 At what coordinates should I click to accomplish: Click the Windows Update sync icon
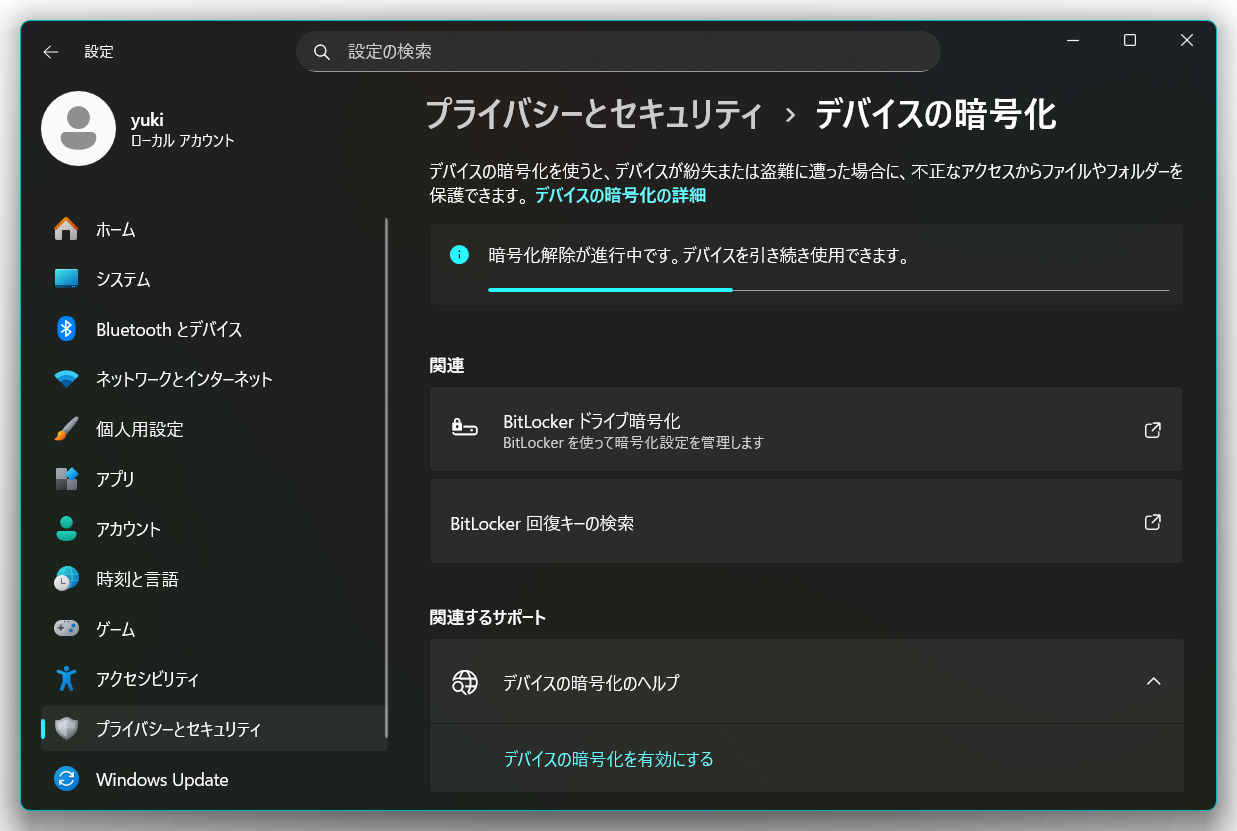(66, 779)
